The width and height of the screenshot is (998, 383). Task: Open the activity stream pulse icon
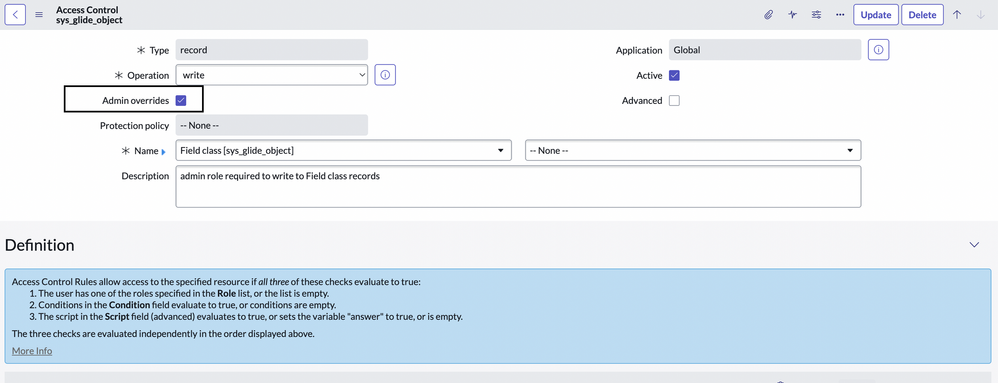tap(792, 15)
